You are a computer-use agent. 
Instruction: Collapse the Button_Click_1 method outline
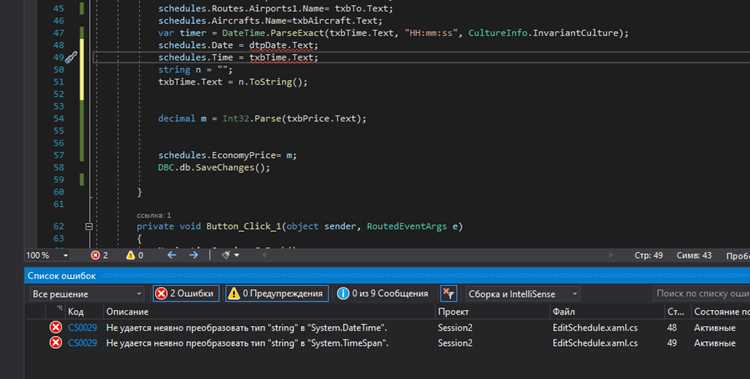tap(89, 226)
